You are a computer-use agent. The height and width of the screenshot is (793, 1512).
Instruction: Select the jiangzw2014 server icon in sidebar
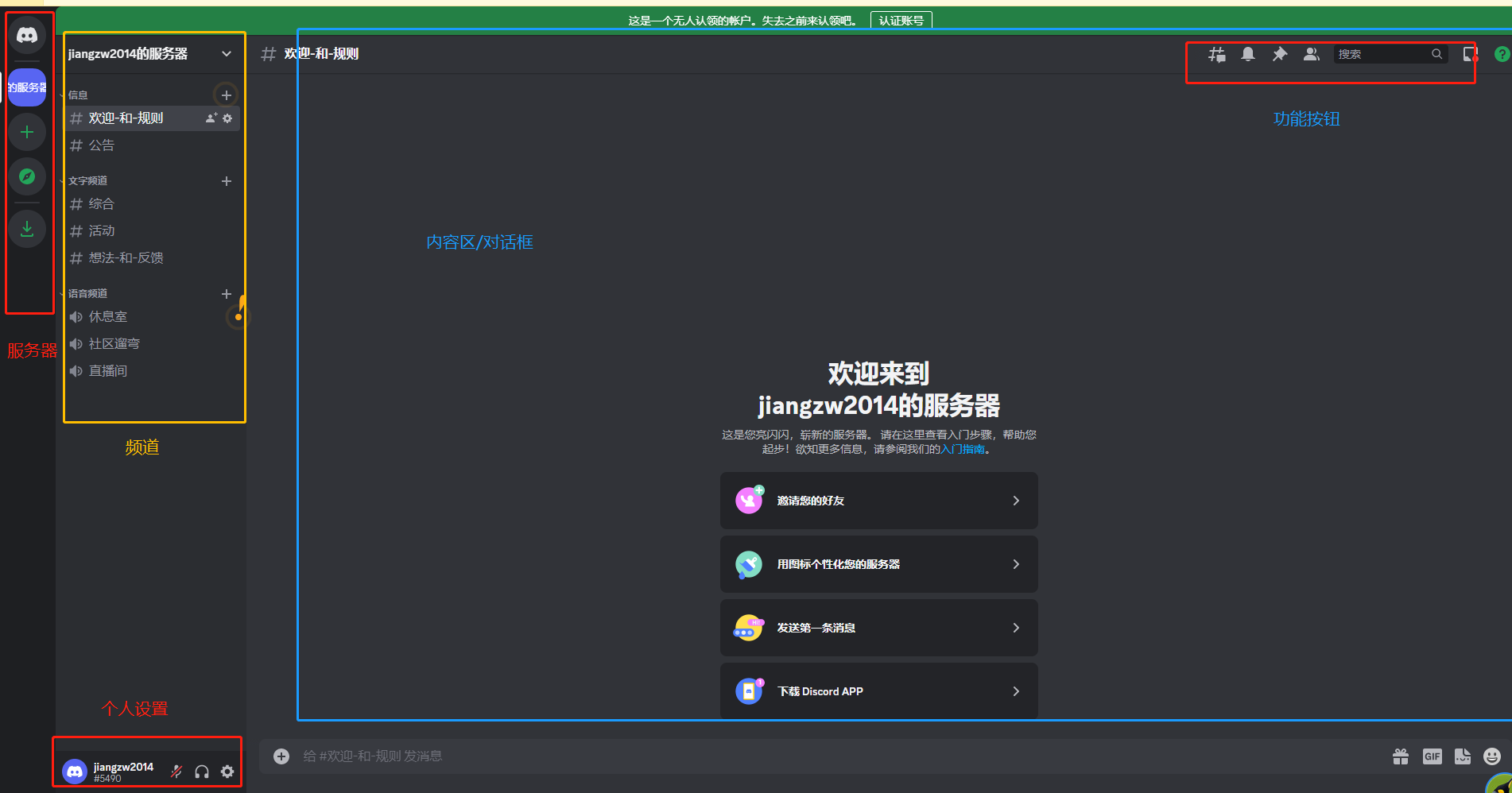coord(27,87)
